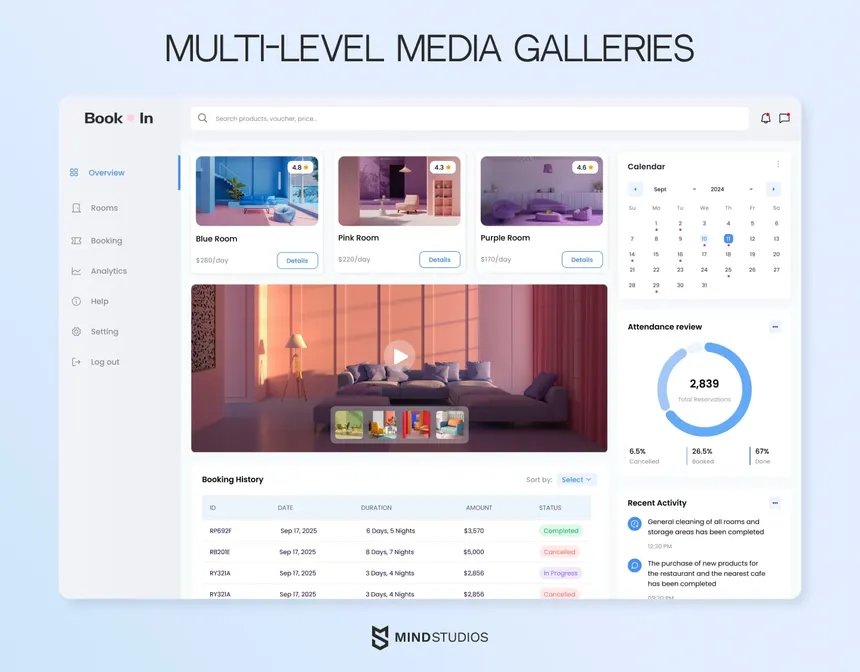
Task: Open the Booking menu item
Action: (x=106, y=241)
